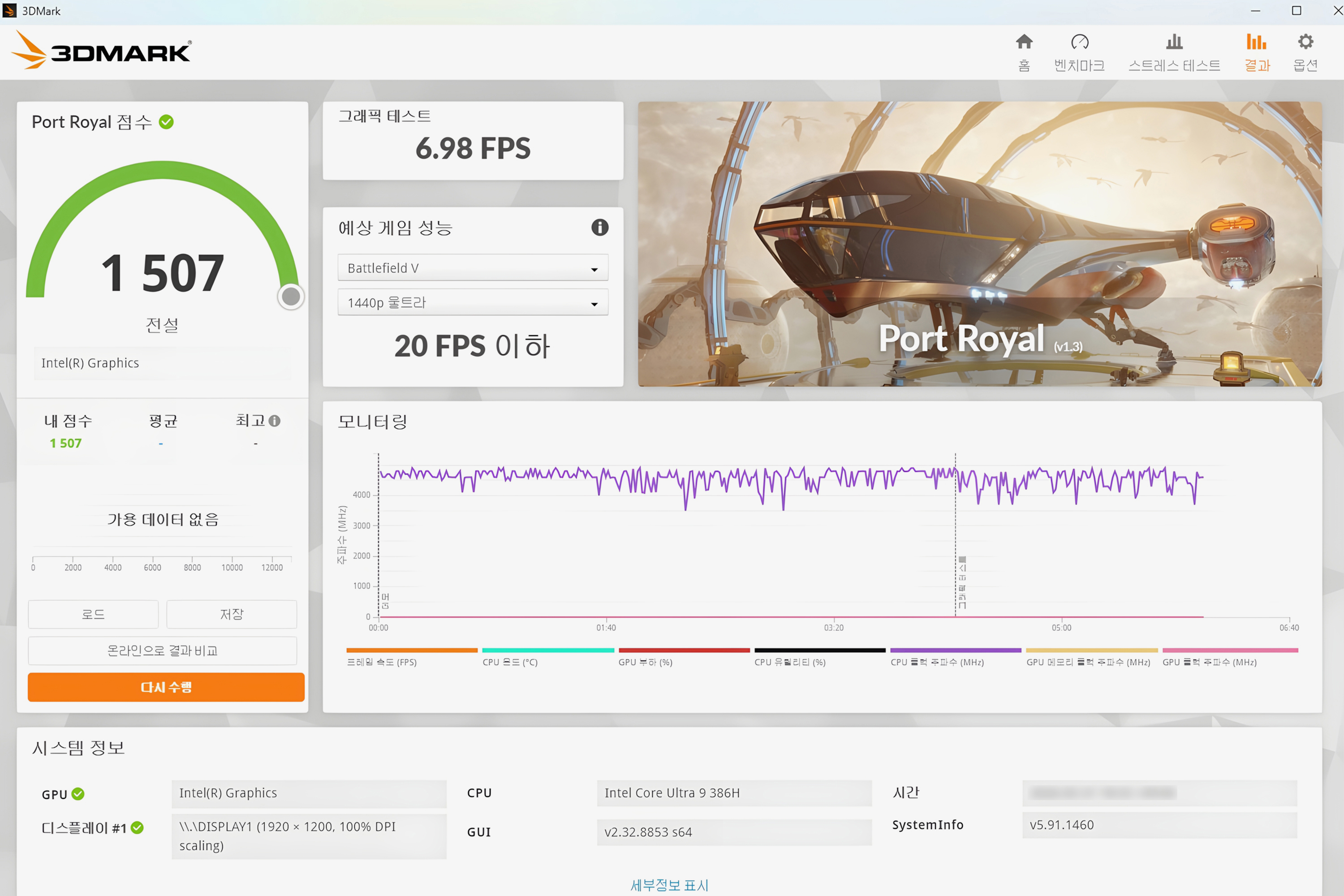Click info icon beside best (최고) score

tap(275, 421)
